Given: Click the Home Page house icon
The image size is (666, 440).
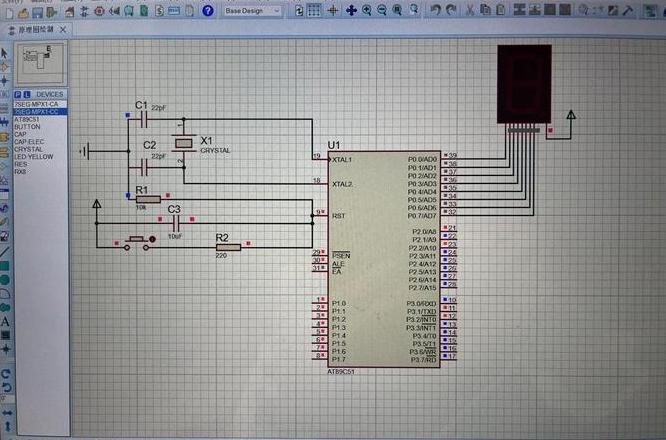Looking at the screenshot, I should tap(69, 12).
